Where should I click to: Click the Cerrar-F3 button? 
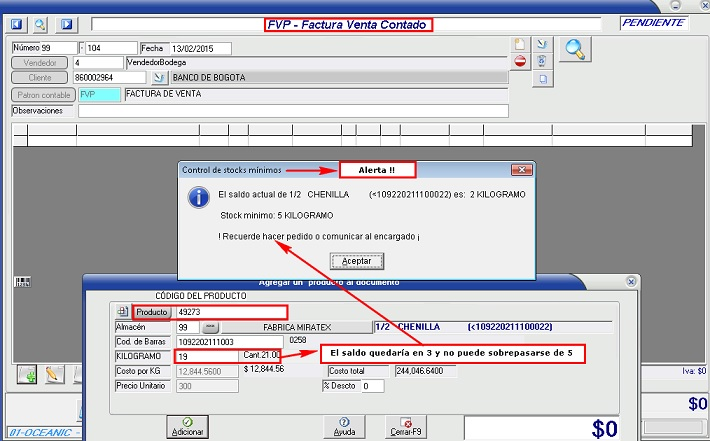[406, 427]
